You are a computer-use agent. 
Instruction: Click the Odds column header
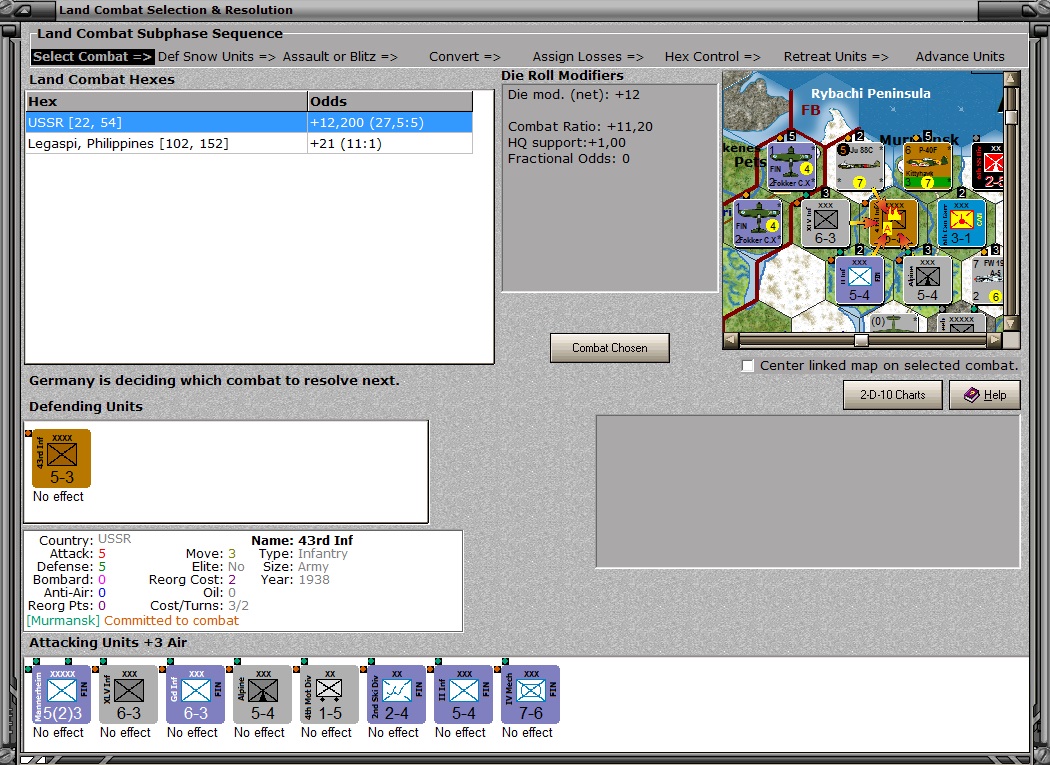(x=390, y=101)
